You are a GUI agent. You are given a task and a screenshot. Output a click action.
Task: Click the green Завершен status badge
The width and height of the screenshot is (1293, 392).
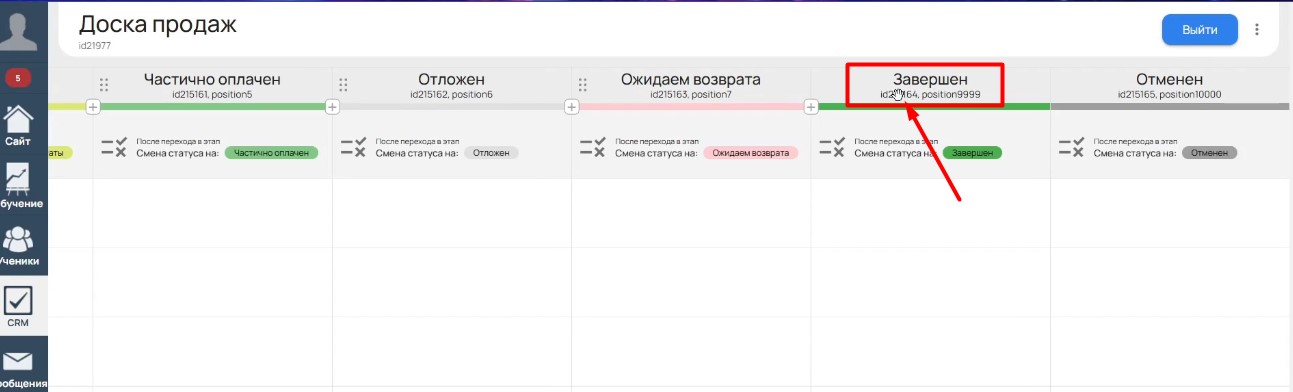pos(972,153)
